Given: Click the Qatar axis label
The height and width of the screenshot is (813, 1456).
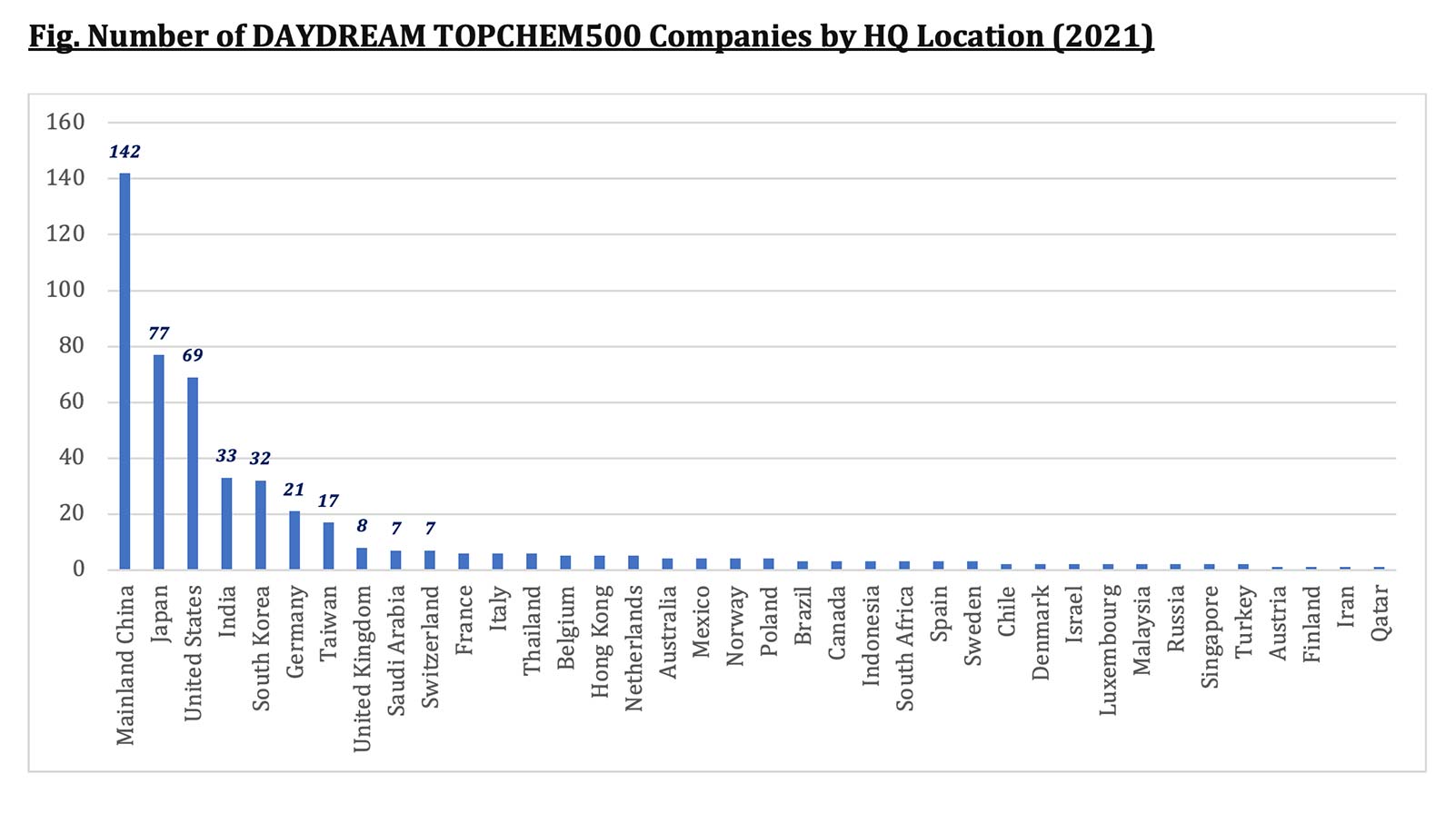Looking at the screenshot, I should pos(1380,613).
